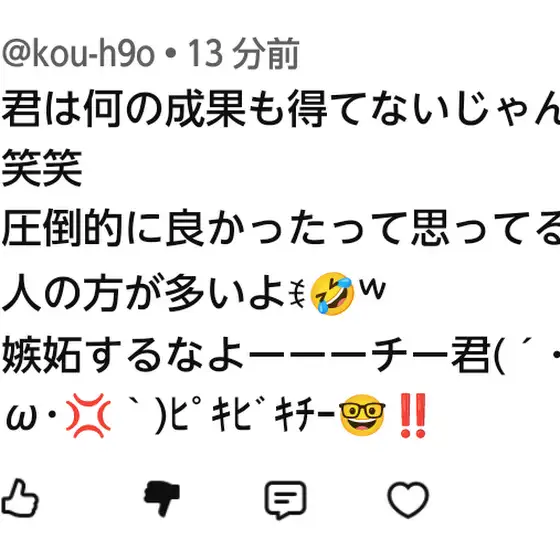Click the nerd face glasses emoji

362,415
